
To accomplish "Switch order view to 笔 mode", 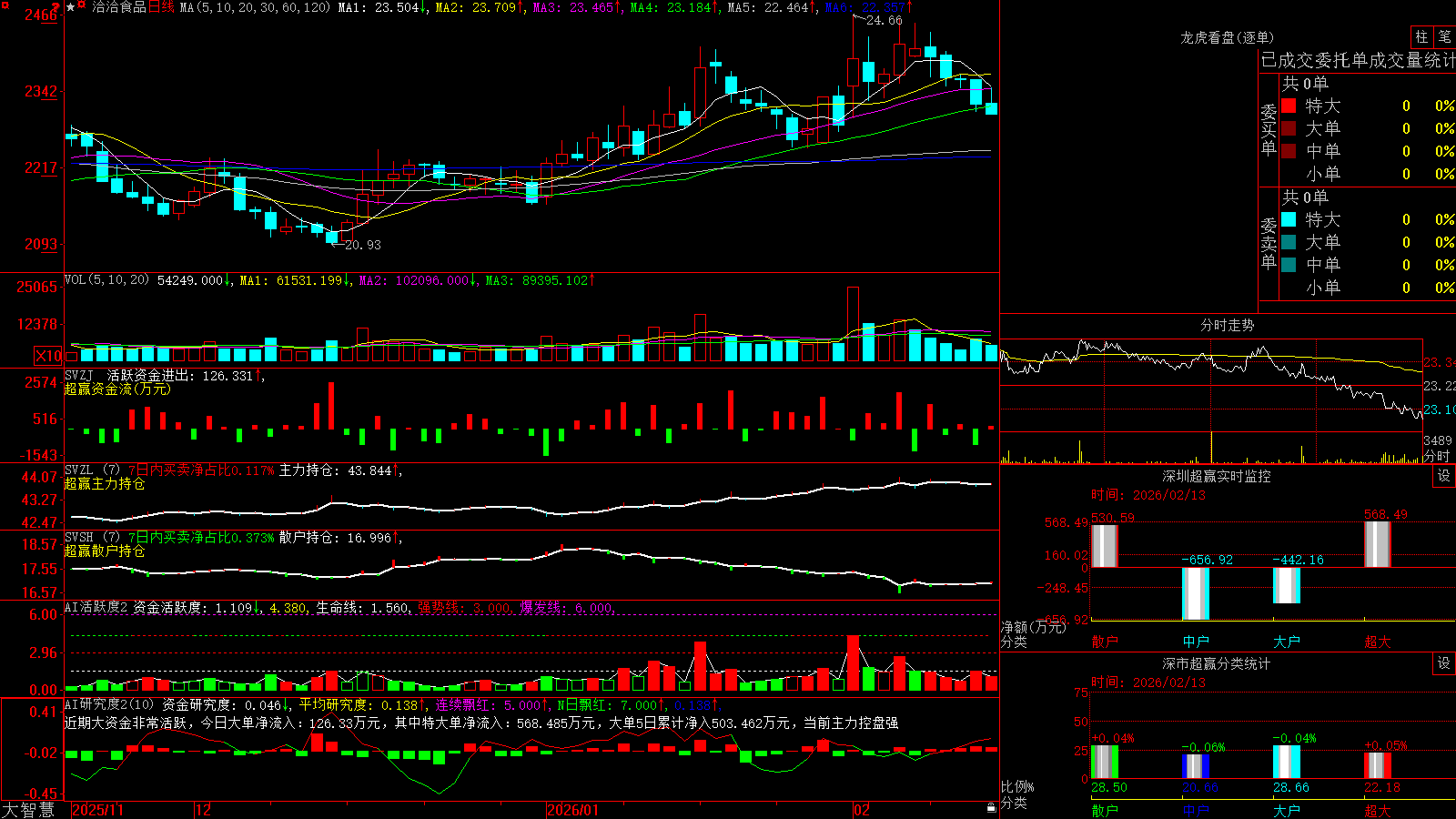I will click(x=1444, y=37).
